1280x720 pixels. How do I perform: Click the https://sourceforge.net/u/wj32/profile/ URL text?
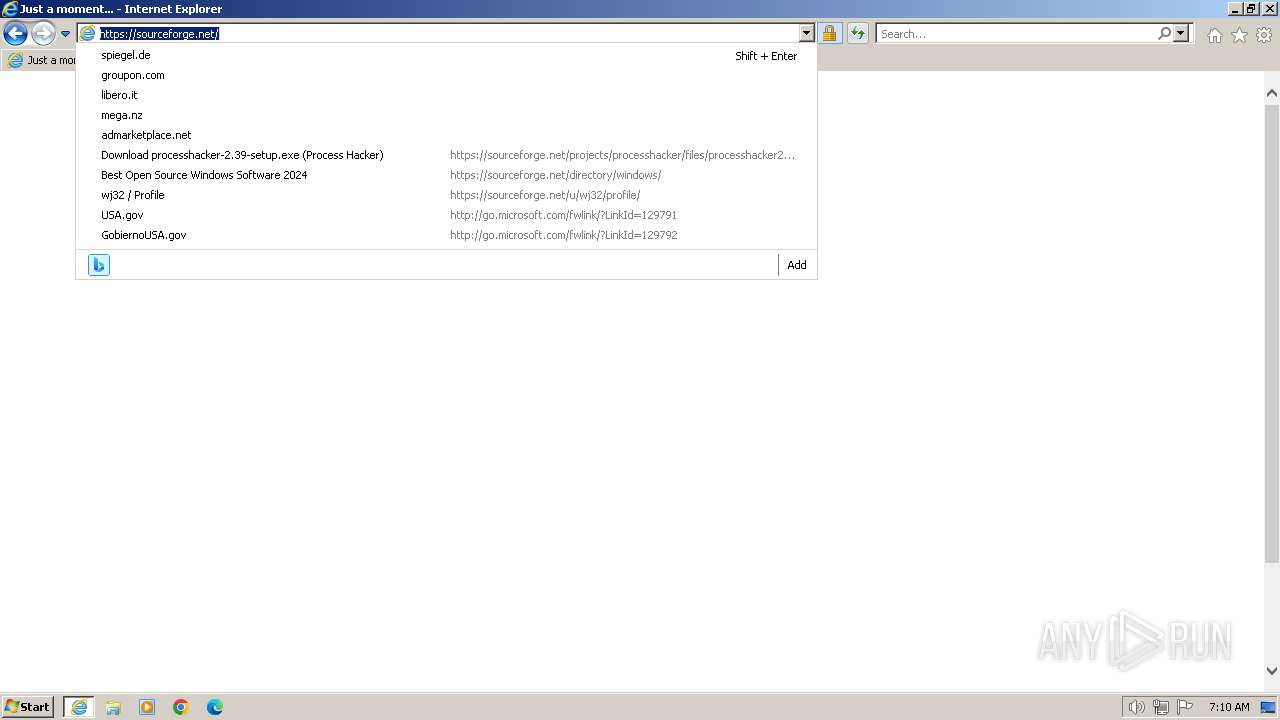545,195
